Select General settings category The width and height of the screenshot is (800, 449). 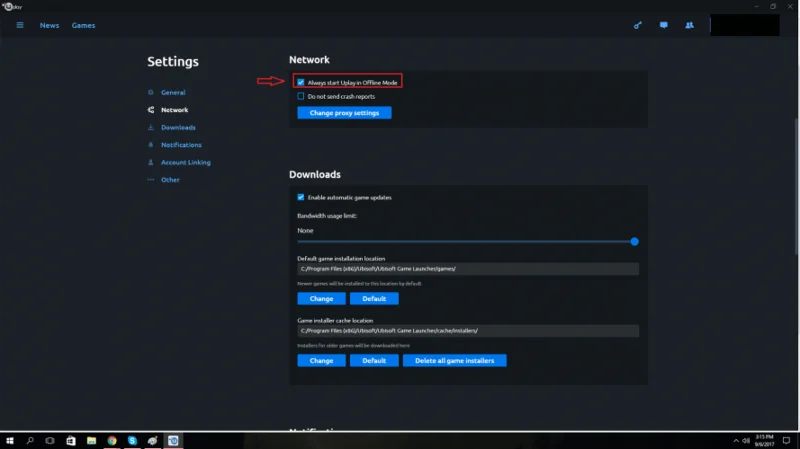pos(173,92)
